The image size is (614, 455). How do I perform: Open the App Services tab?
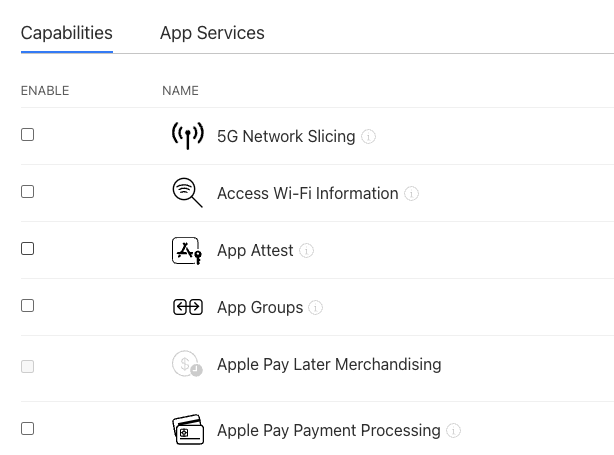point(212,33)
